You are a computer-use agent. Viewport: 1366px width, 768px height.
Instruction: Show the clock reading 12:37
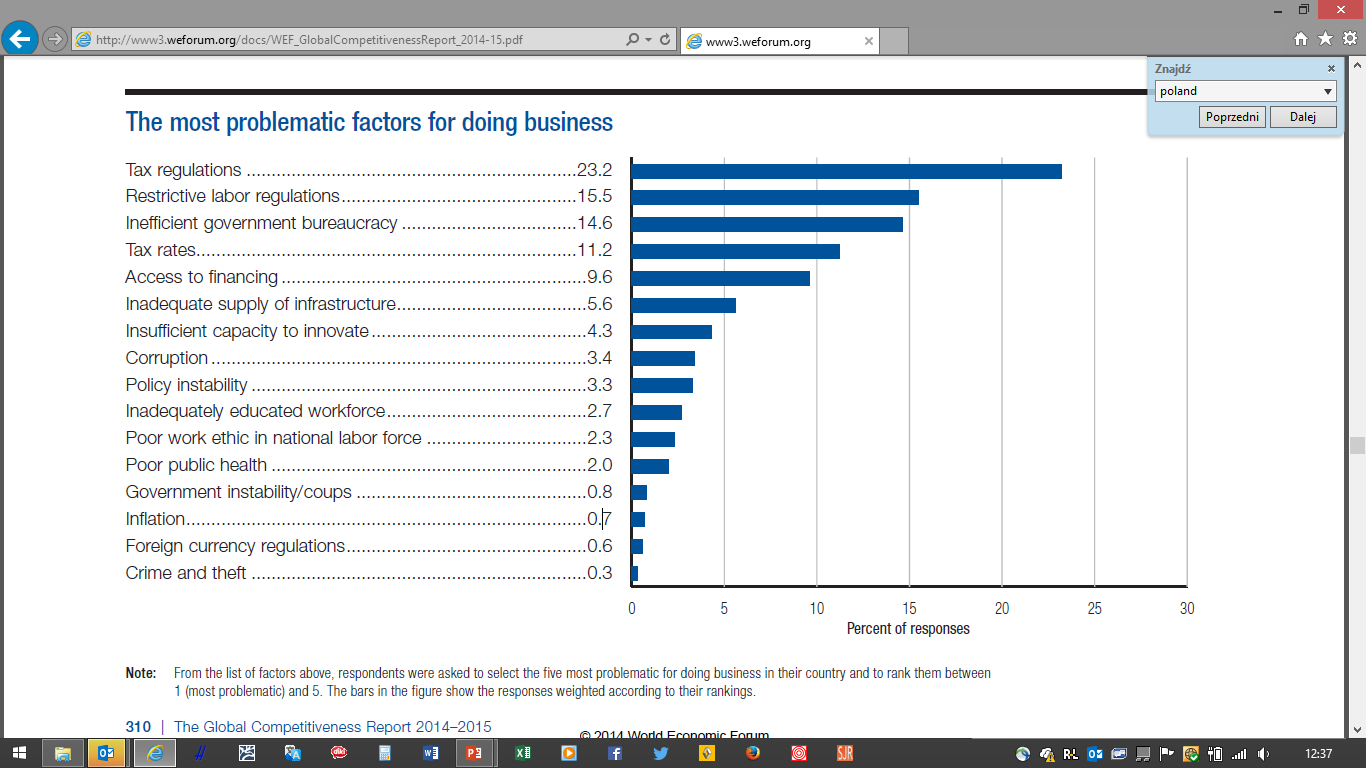point(1319,754)
